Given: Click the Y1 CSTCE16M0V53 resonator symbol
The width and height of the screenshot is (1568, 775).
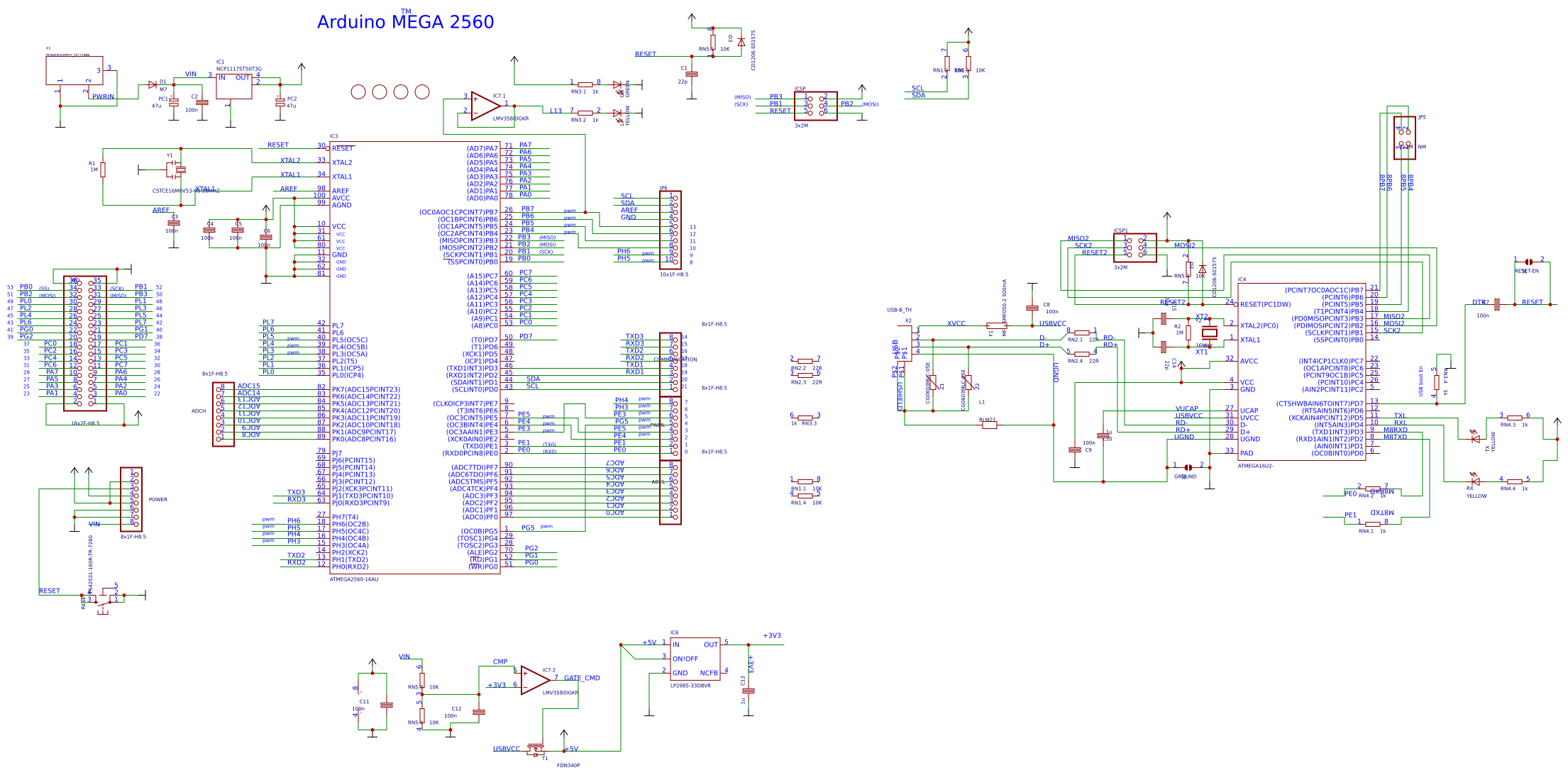Looking at the screenshot, I should 175,169.
